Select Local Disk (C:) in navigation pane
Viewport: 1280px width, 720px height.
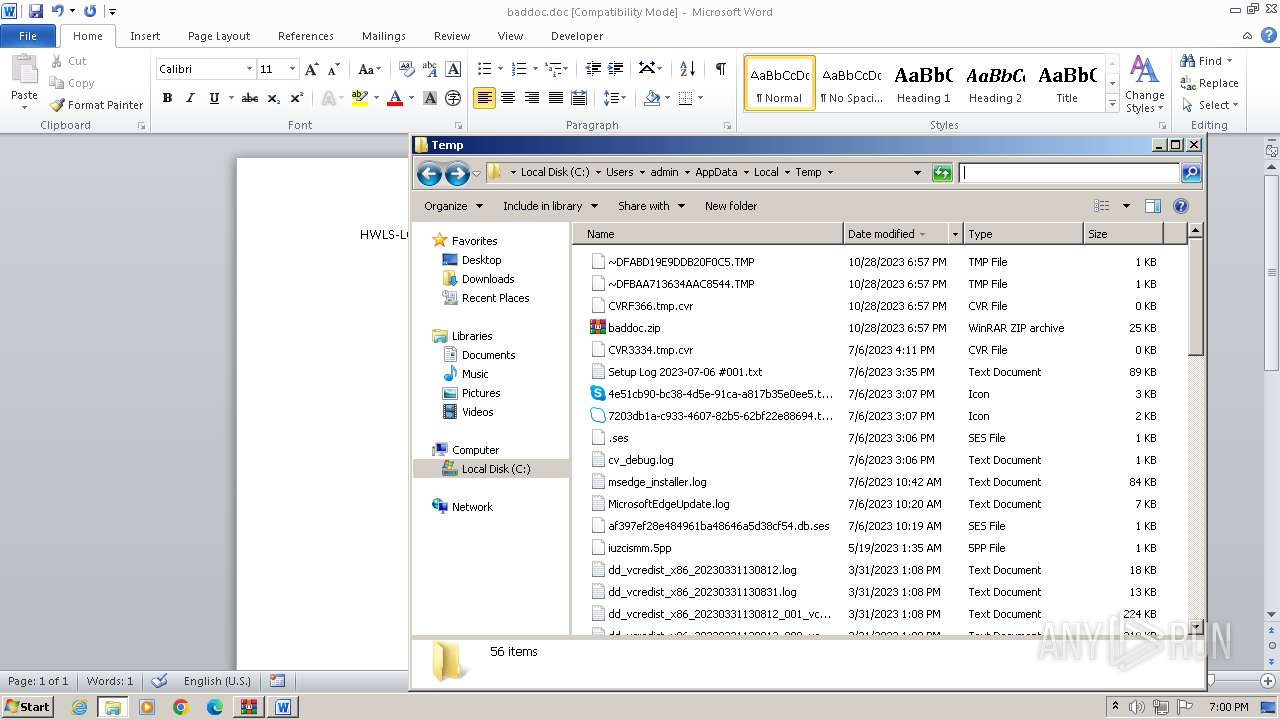coord(496,469)
